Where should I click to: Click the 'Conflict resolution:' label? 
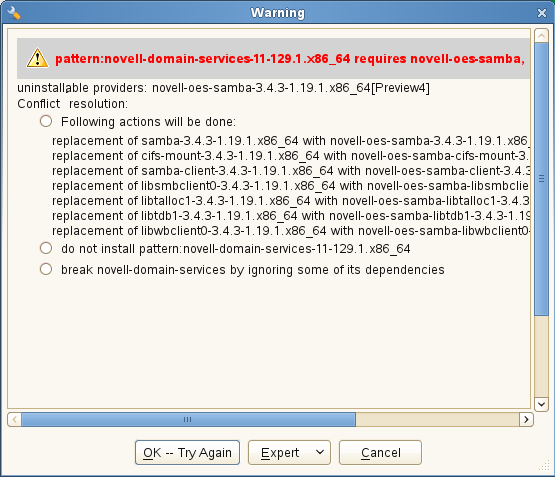[73, 104]
